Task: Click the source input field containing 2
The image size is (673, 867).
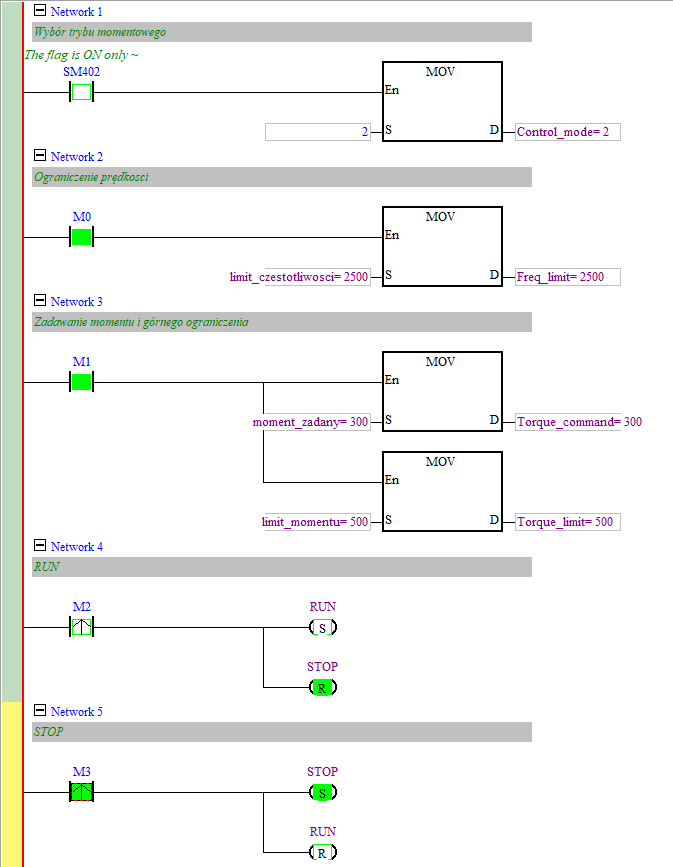Action: point(317,132)
